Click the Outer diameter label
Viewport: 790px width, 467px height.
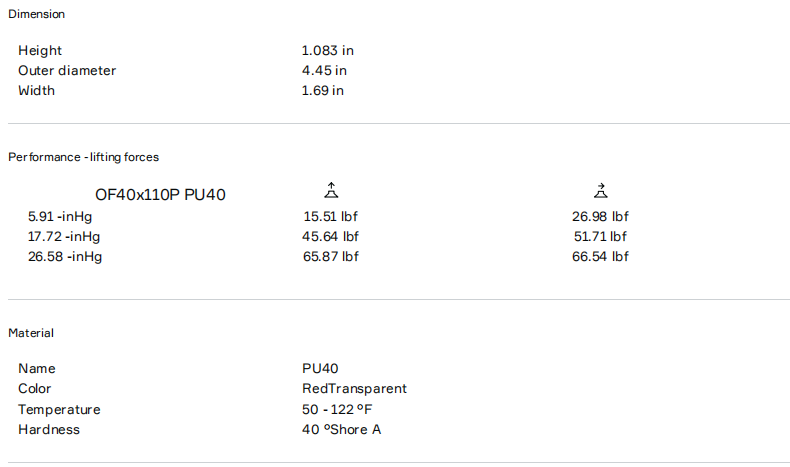[67, 70]
